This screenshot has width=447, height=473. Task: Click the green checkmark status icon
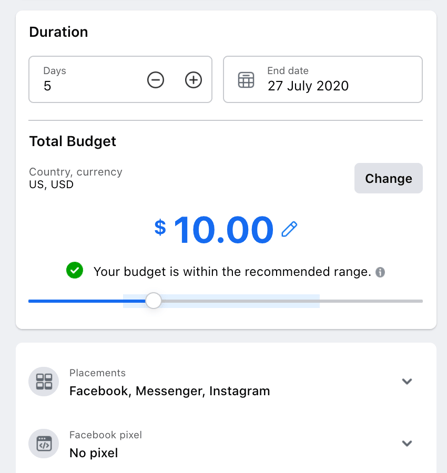[75, 270]
